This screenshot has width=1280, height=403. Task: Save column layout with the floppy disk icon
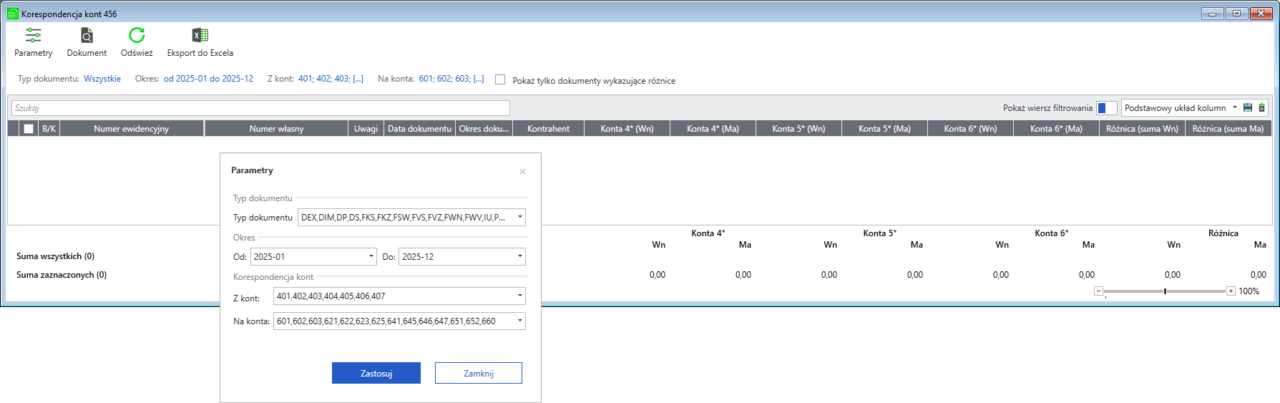point(1247,108)
